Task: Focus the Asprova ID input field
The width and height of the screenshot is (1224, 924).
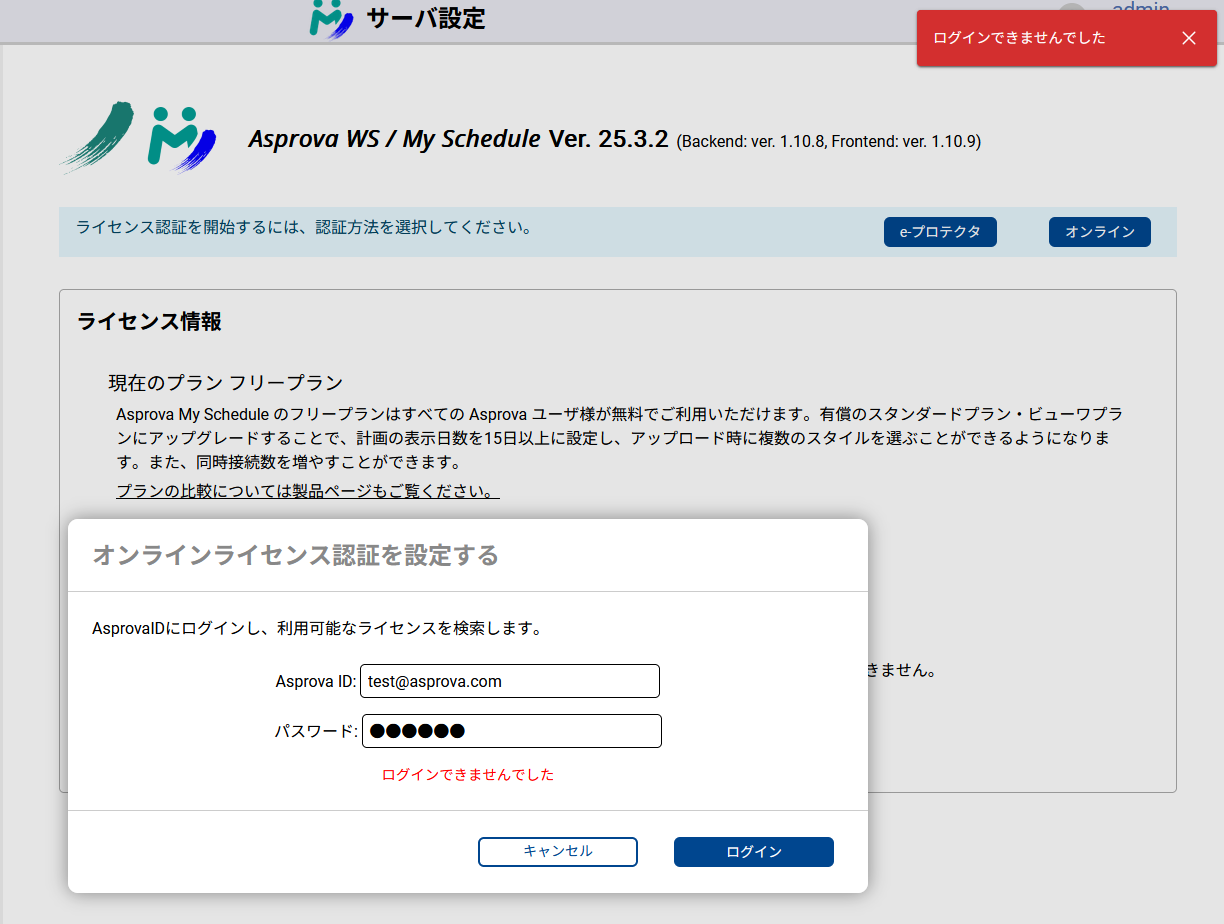Action: coord(510,681)
